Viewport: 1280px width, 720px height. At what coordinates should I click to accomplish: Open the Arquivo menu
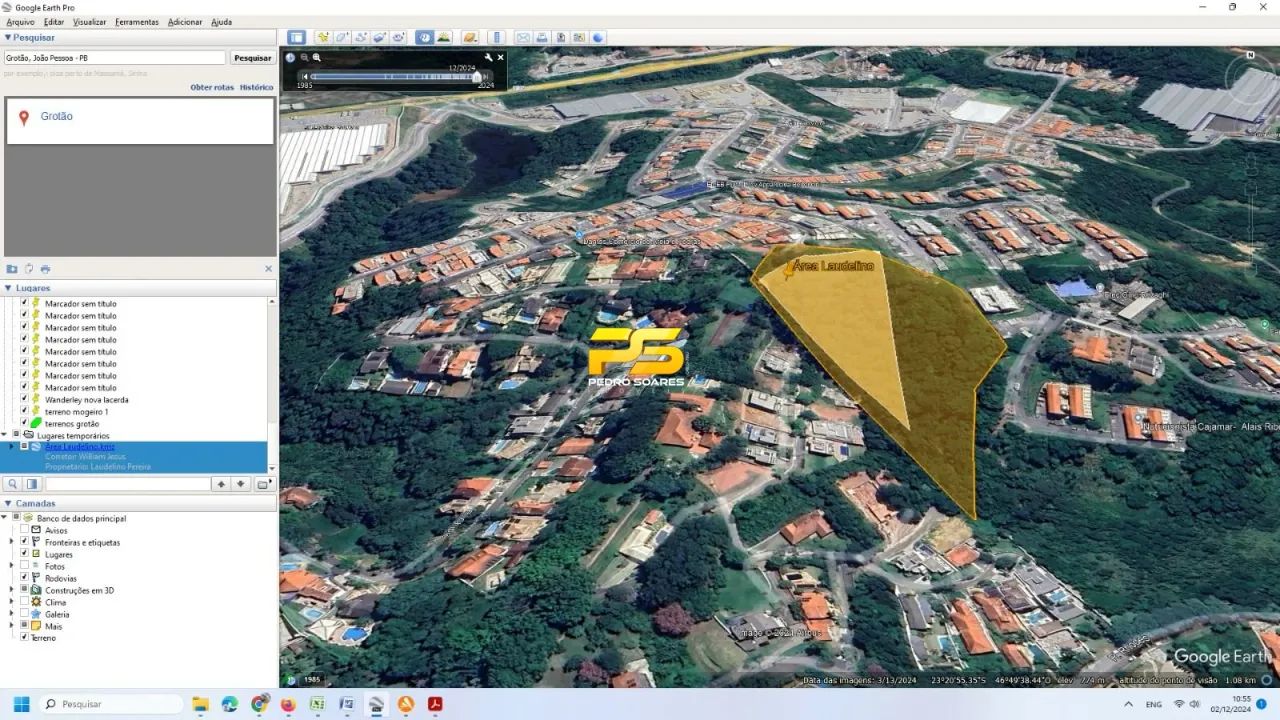click(x=20, y=22)
